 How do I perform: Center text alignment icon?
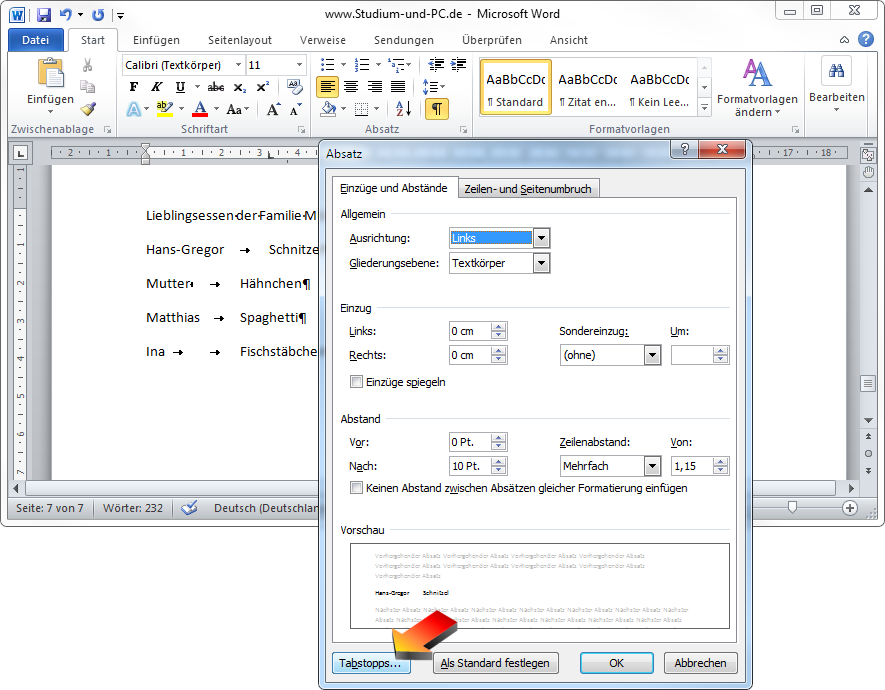[x=351, y=87]
